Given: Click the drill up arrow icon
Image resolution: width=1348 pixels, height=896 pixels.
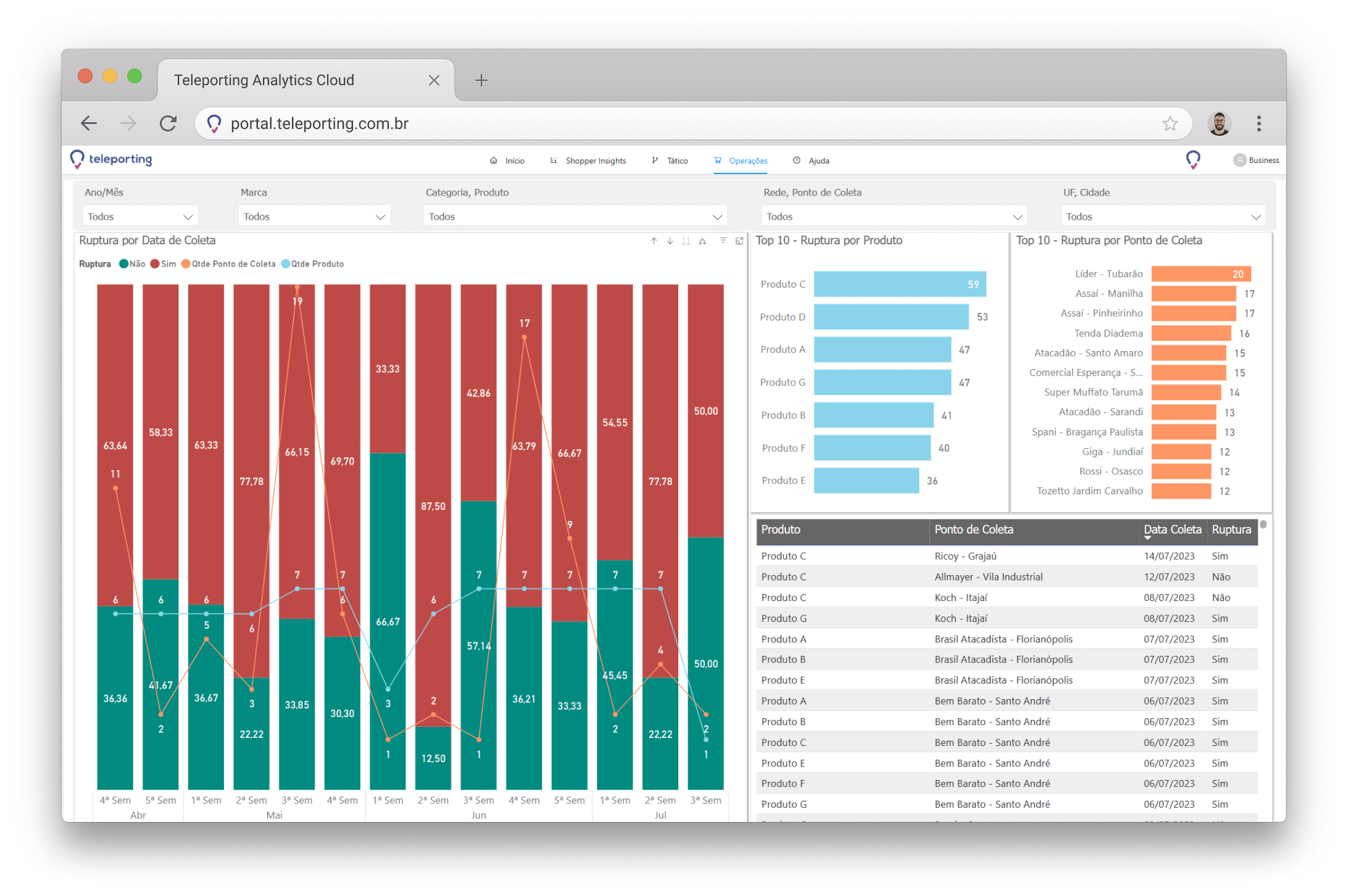Looking at the screenshot, I should pyautogui.click(x=654, y=241).
